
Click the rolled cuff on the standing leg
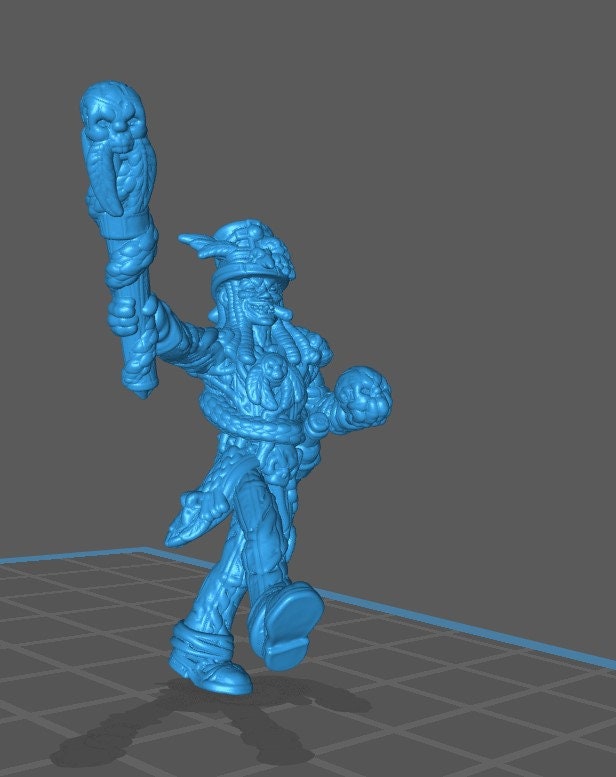[x=200, y=640]
